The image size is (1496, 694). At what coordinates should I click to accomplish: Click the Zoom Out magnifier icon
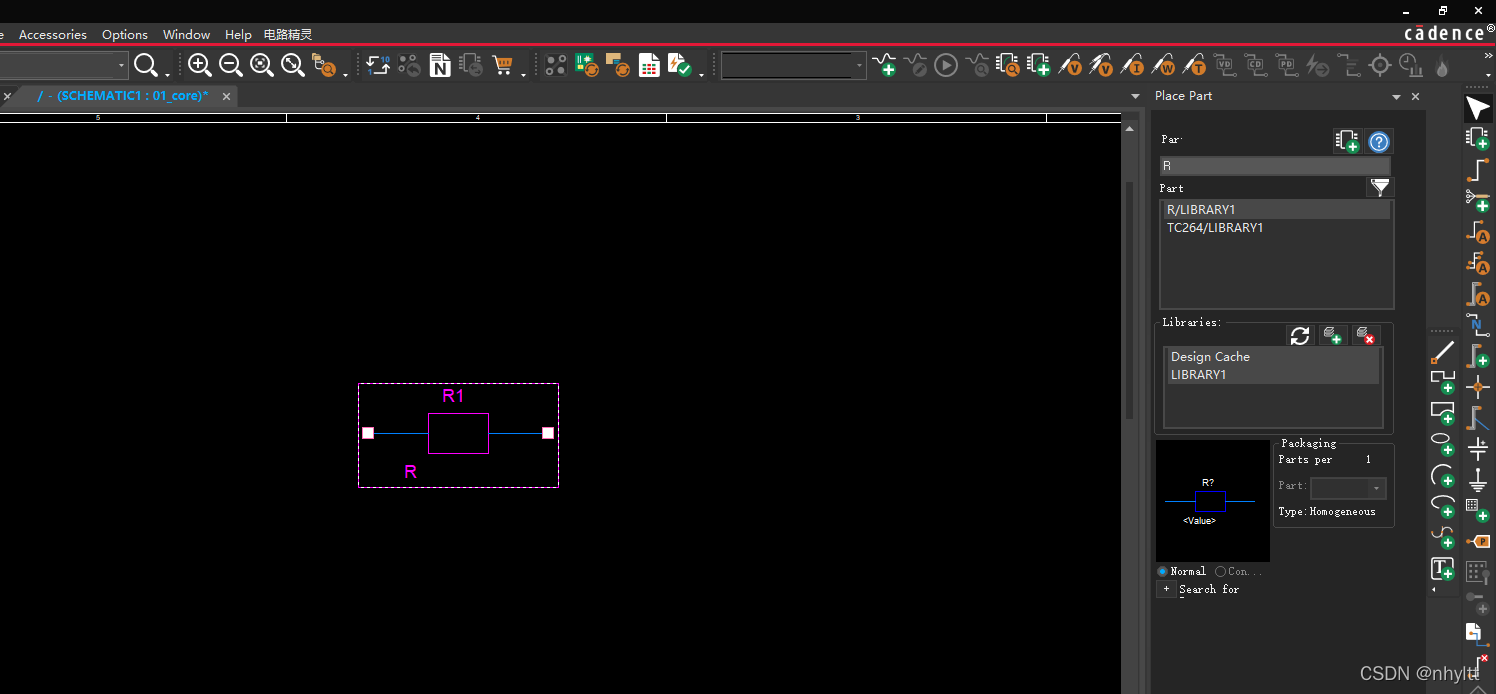(231, 65)
